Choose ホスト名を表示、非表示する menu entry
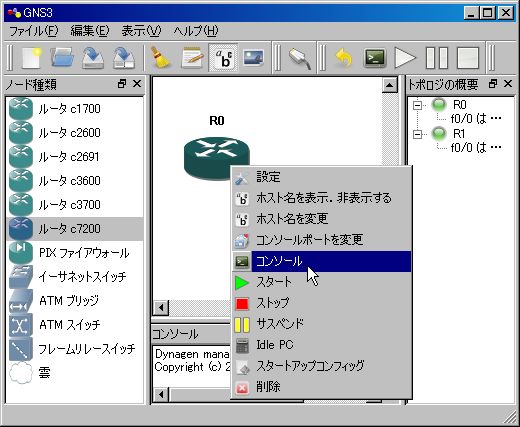 322,198
